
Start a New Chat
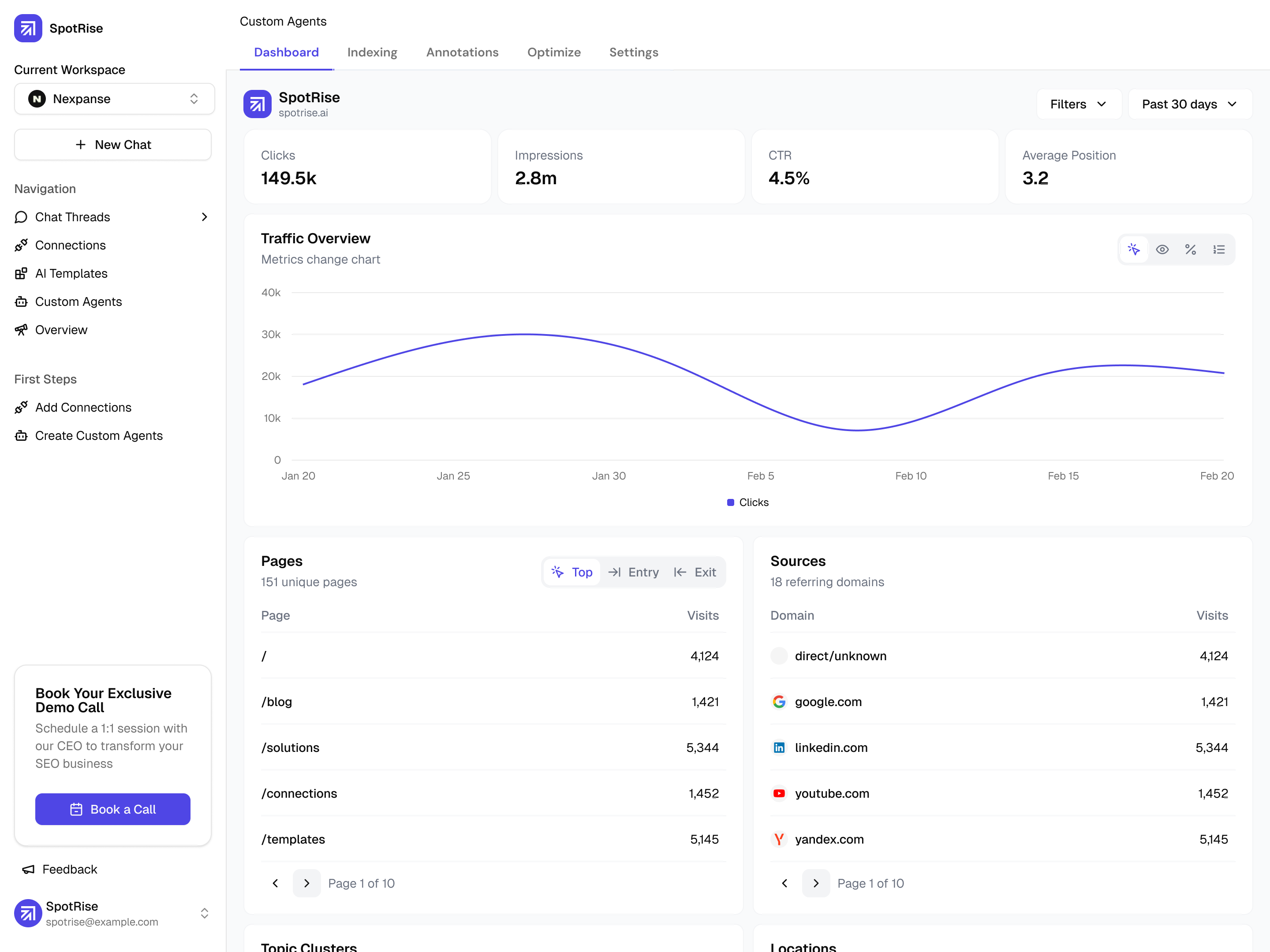[113, 145]
